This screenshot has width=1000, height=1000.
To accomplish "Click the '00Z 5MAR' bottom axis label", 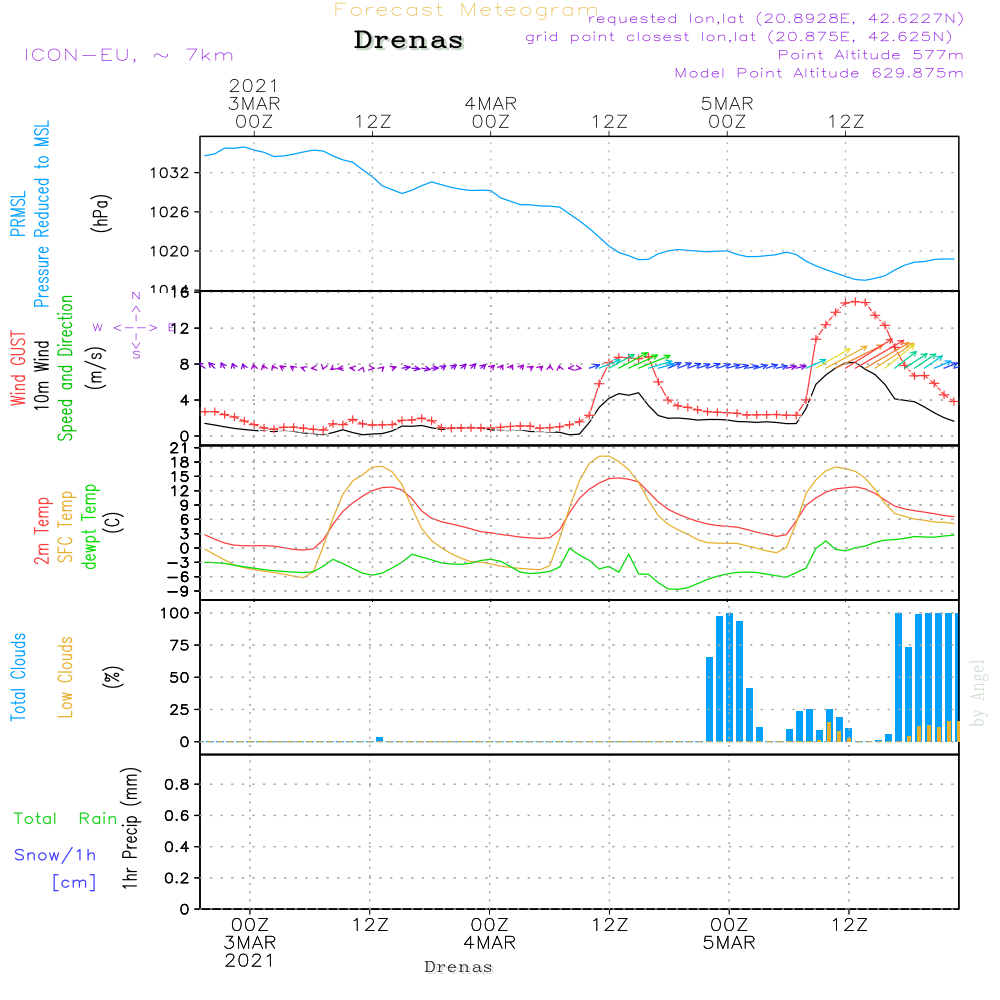I will click(729, 934).
